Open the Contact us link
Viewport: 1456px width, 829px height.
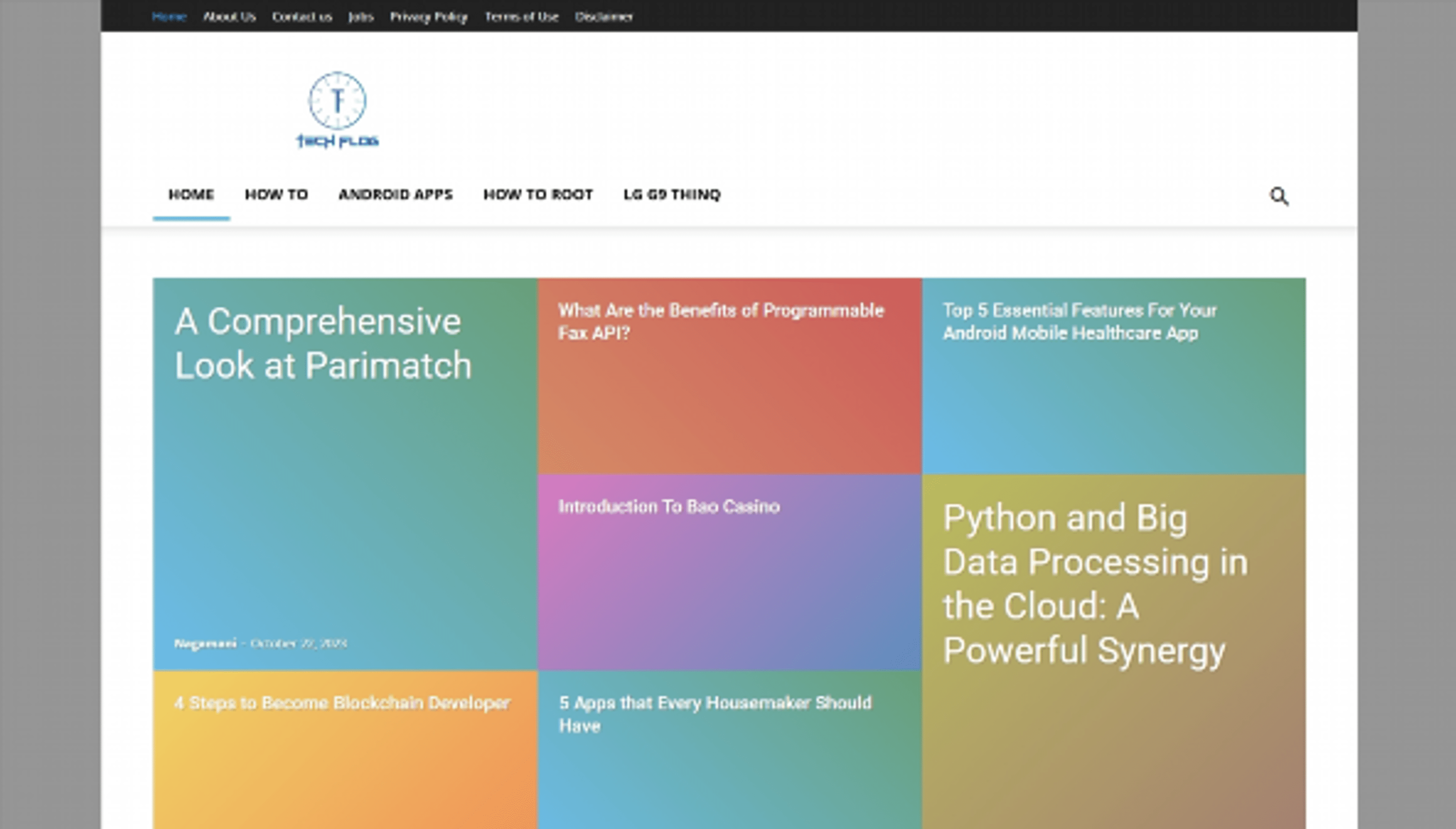pos(302,17)
